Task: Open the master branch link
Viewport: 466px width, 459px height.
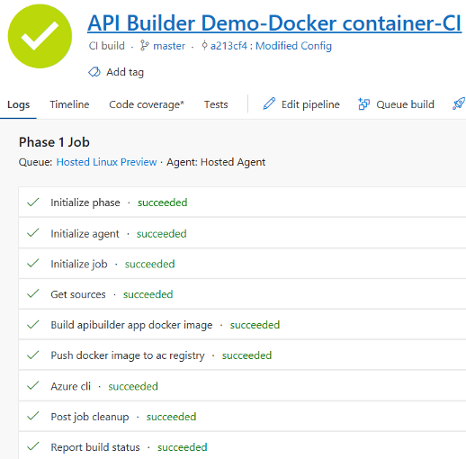Action: click(169, 46)
